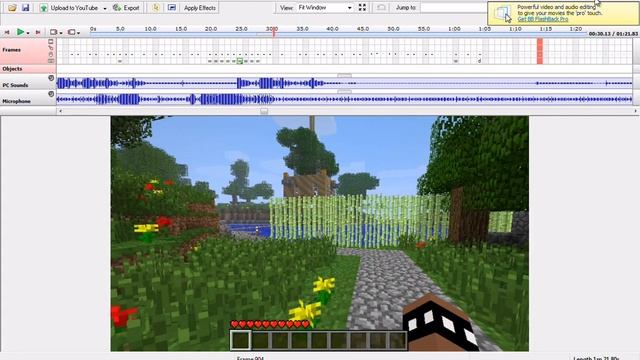Click the scrollbar right arrow under the Microphone track
This screenshot has height=360, width=640.
(x=635, y=111)
